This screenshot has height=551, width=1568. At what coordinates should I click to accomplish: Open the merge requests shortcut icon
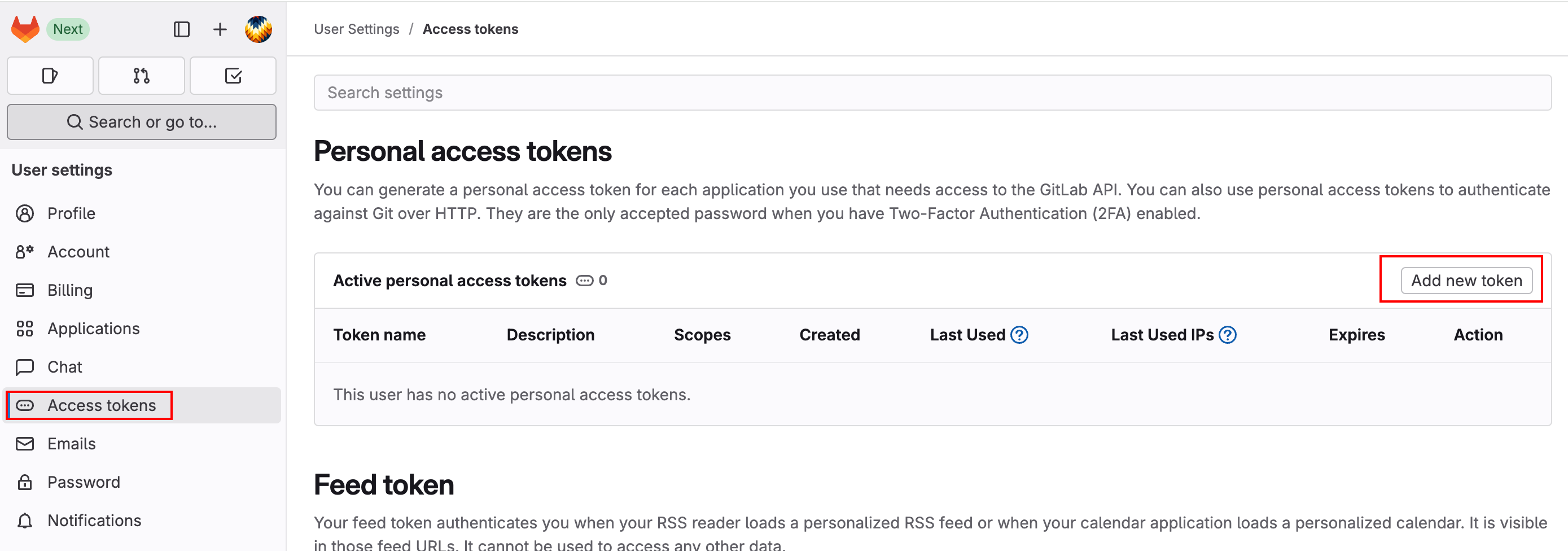[x=141, y=76]
